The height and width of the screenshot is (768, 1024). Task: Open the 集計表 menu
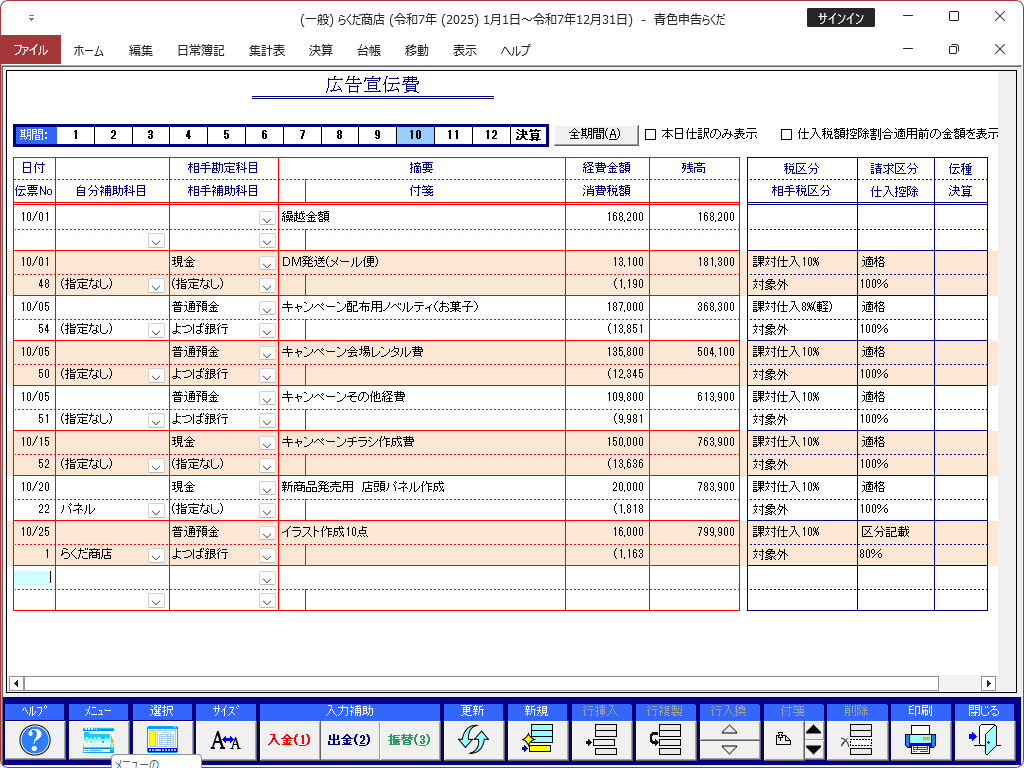pyautogui.click(x=267, y=50)
